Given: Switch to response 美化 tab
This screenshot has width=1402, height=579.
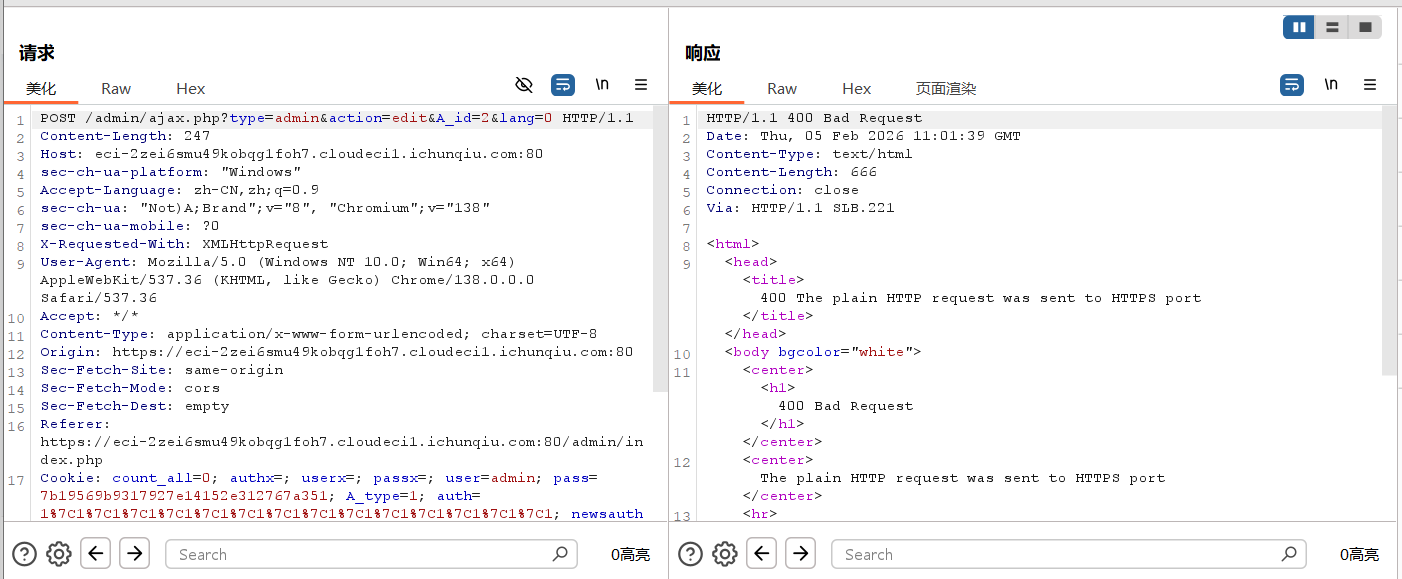Looking at the screenshot, I should pyautogui.click(x=707, y=88).
